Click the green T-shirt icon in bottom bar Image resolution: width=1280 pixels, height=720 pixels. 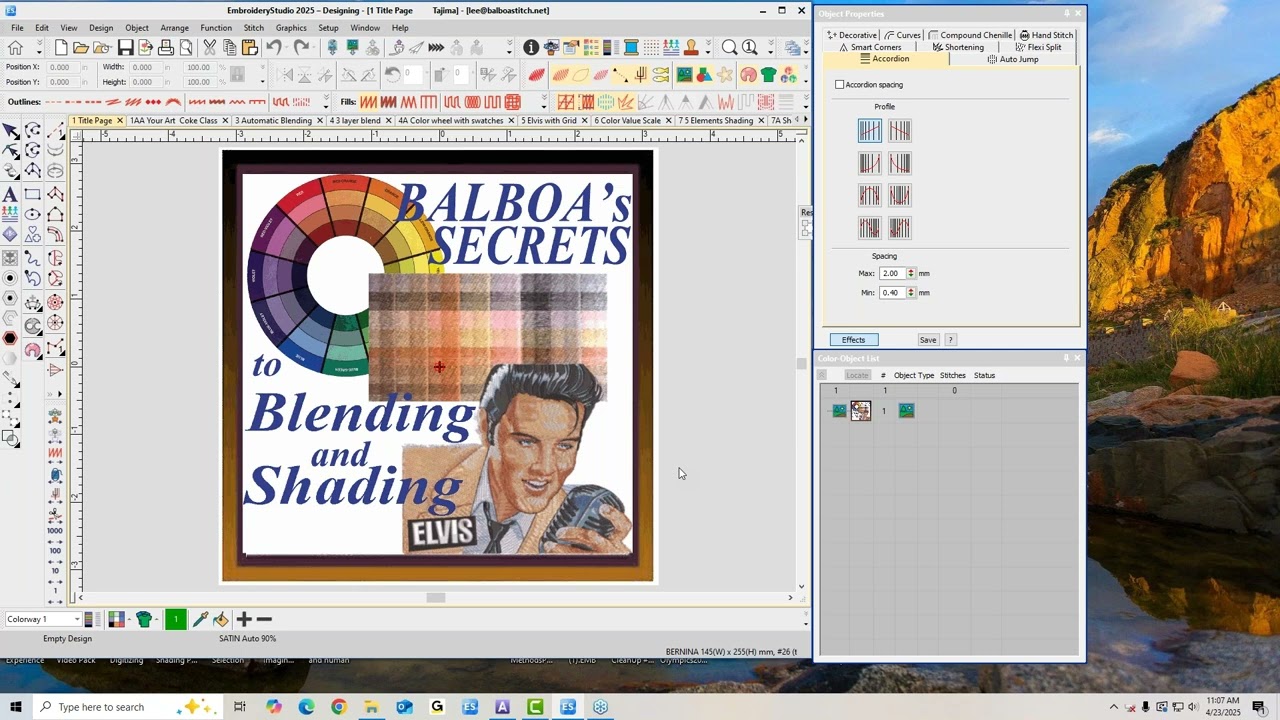144,619
